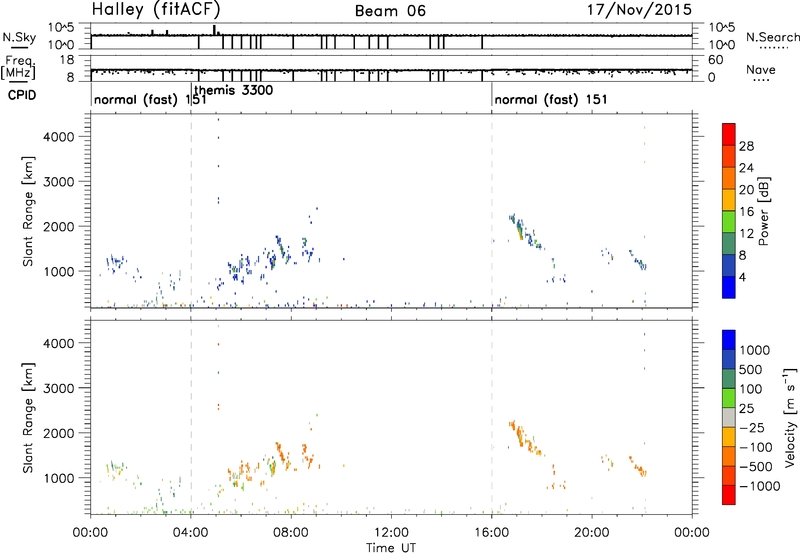Image resolution: width=800 pixels, height=554 pixels.
Task: Click the power echo cluster near 01:00 UT
Action: [116, 263]
